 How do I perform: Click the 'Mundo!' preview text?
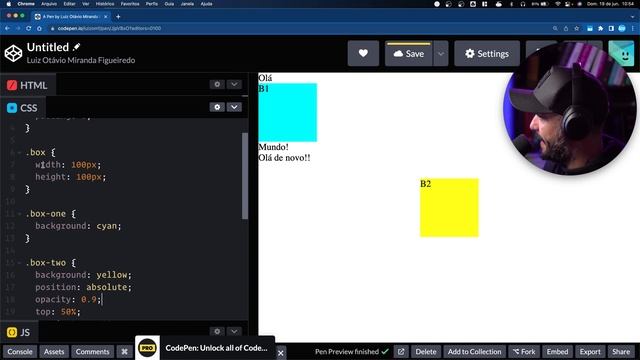[273, 147]
